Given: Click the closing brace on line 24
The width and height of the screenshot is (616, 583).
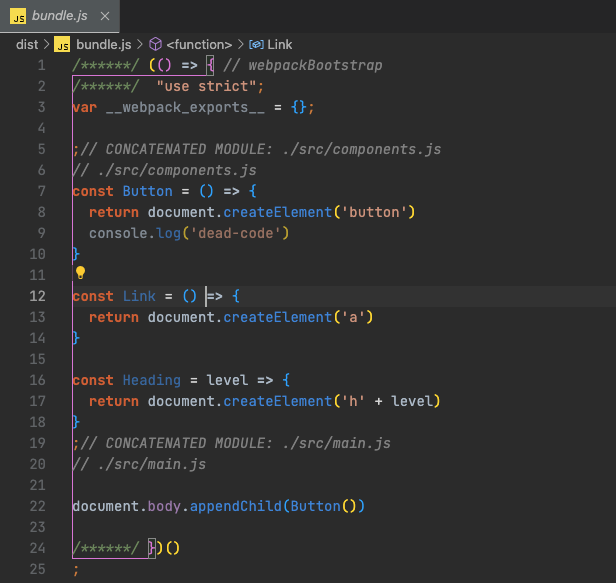Looking at the screenshot, I should (152, 548).
